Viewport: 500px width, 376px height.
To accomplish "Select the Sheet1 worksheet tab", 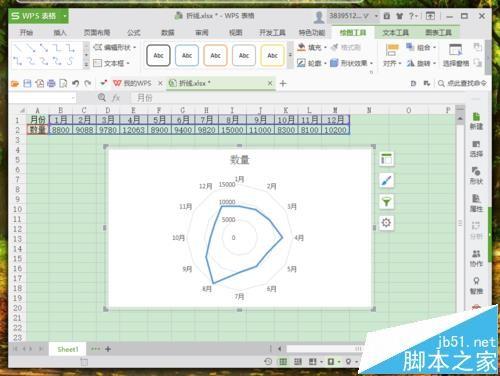I will click(68, 349).
